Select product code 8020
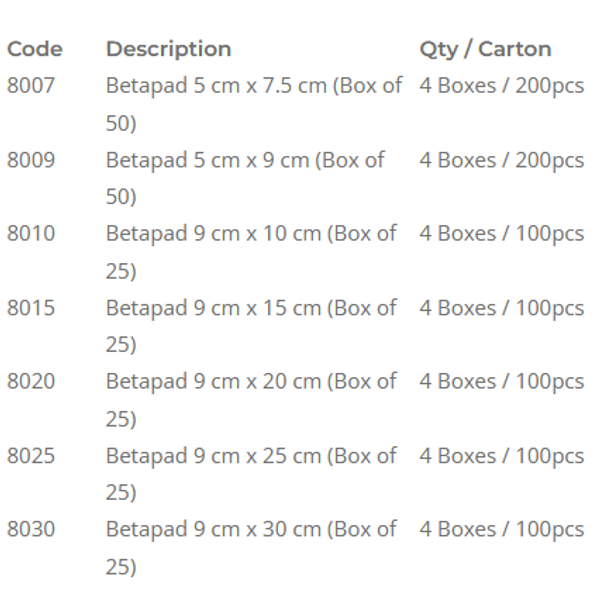600x600 pixels. [31, 381]
